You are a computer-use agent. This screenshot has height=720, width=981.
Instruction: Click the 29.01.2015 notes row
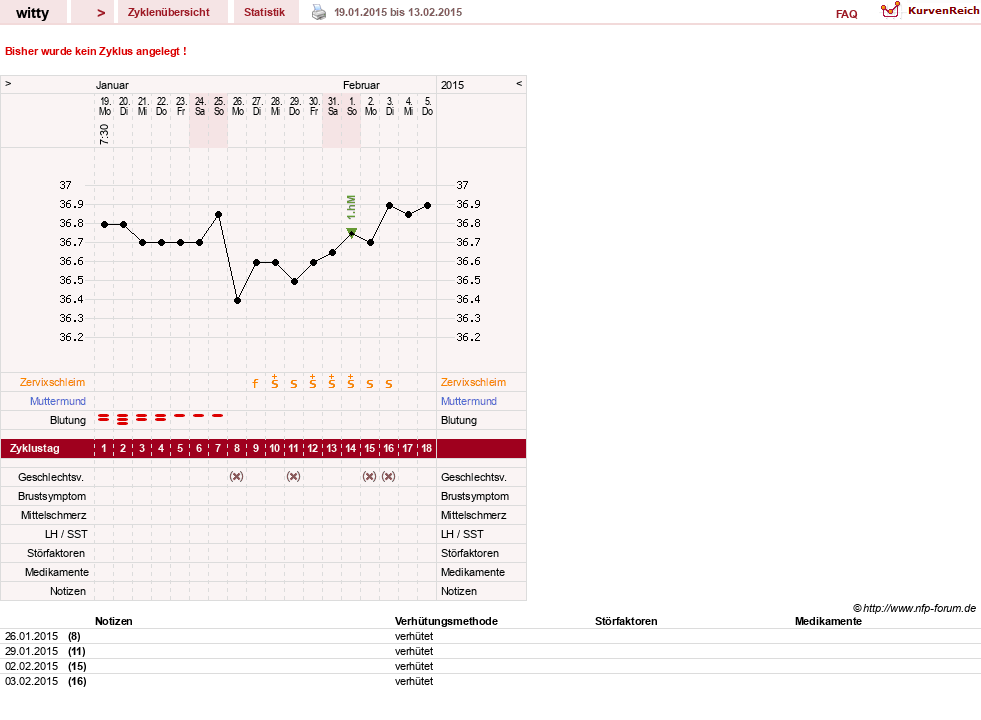(x=490, y=651)
